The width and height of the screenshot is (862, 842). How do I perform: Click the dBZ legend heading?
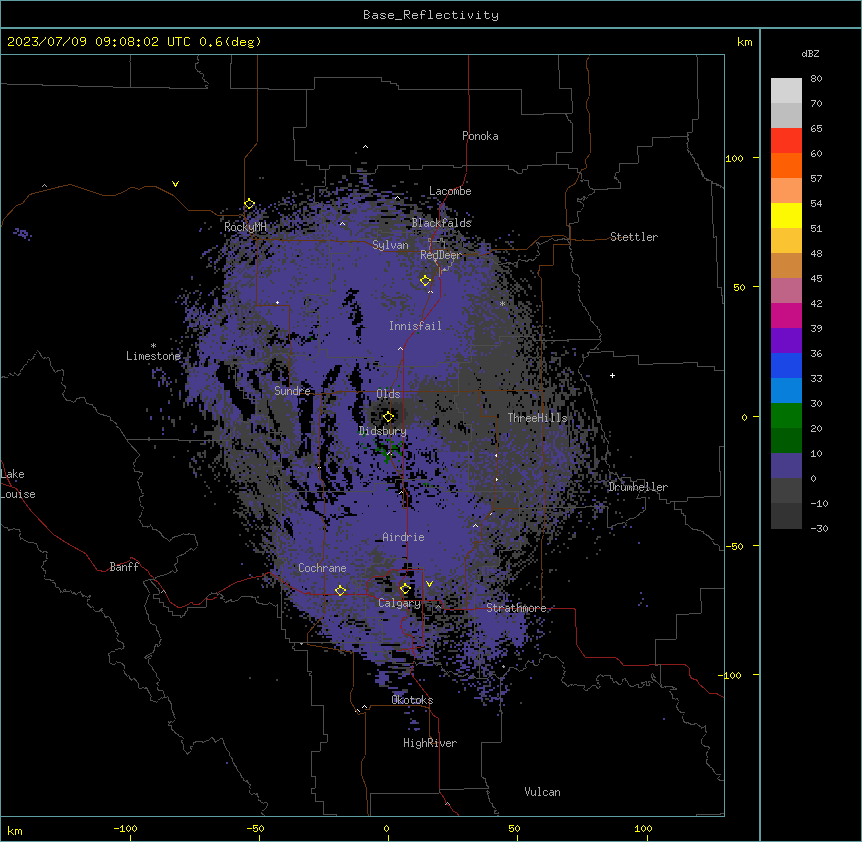810,54
